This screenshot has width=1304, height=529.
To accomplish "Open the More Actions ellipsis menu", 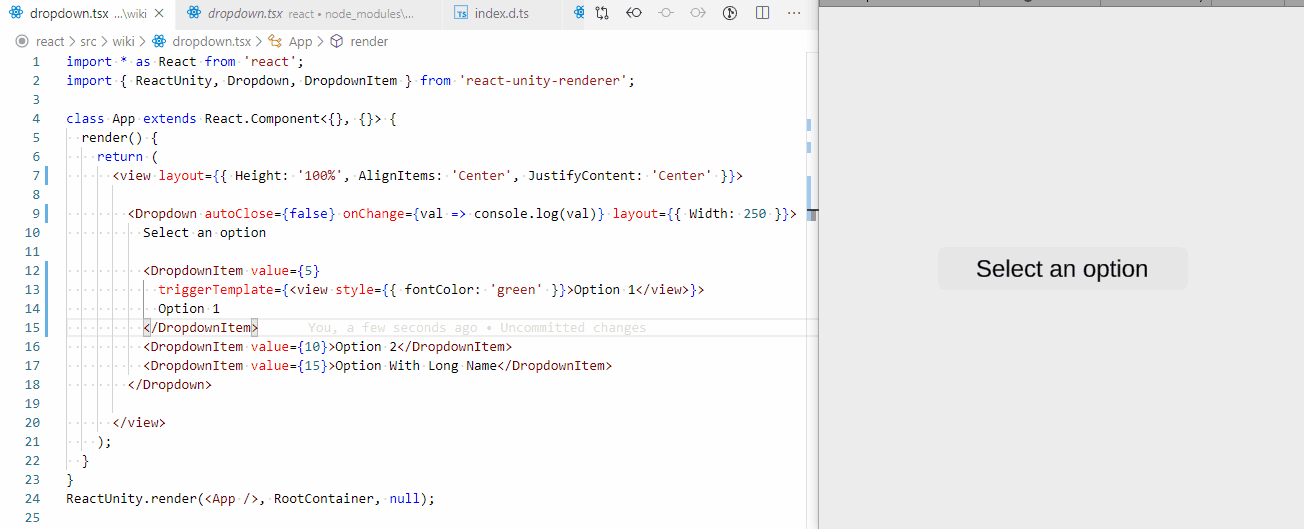I will coord(794,14).
